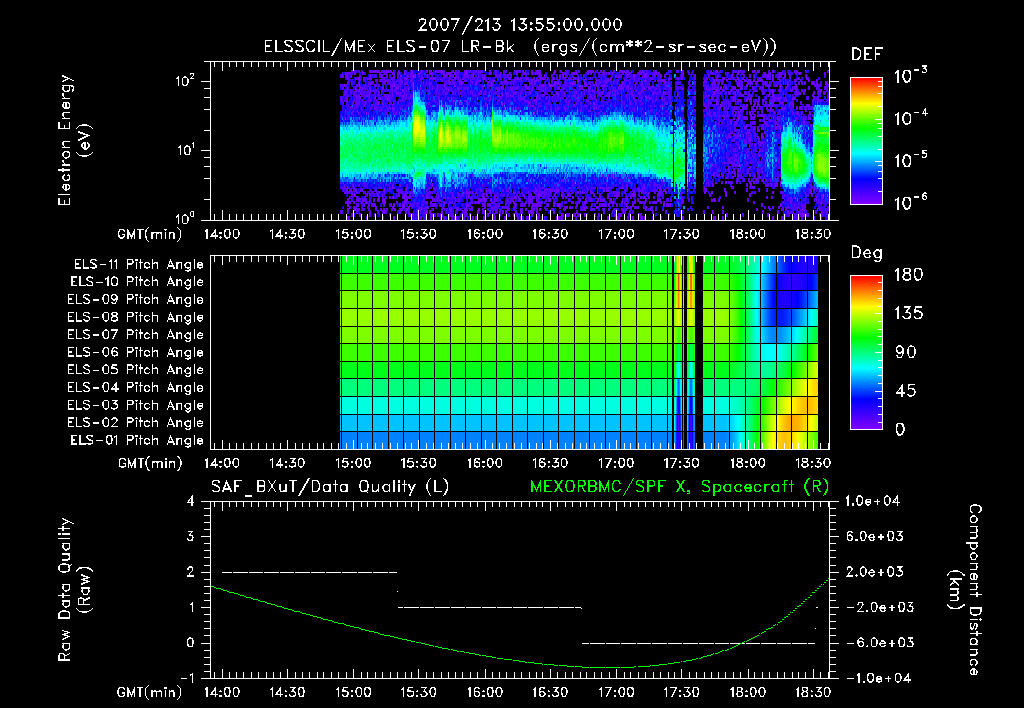1024x708 pixels.
Task: Click the quality level 1 white line segment
Action: (x=490, y=607)
